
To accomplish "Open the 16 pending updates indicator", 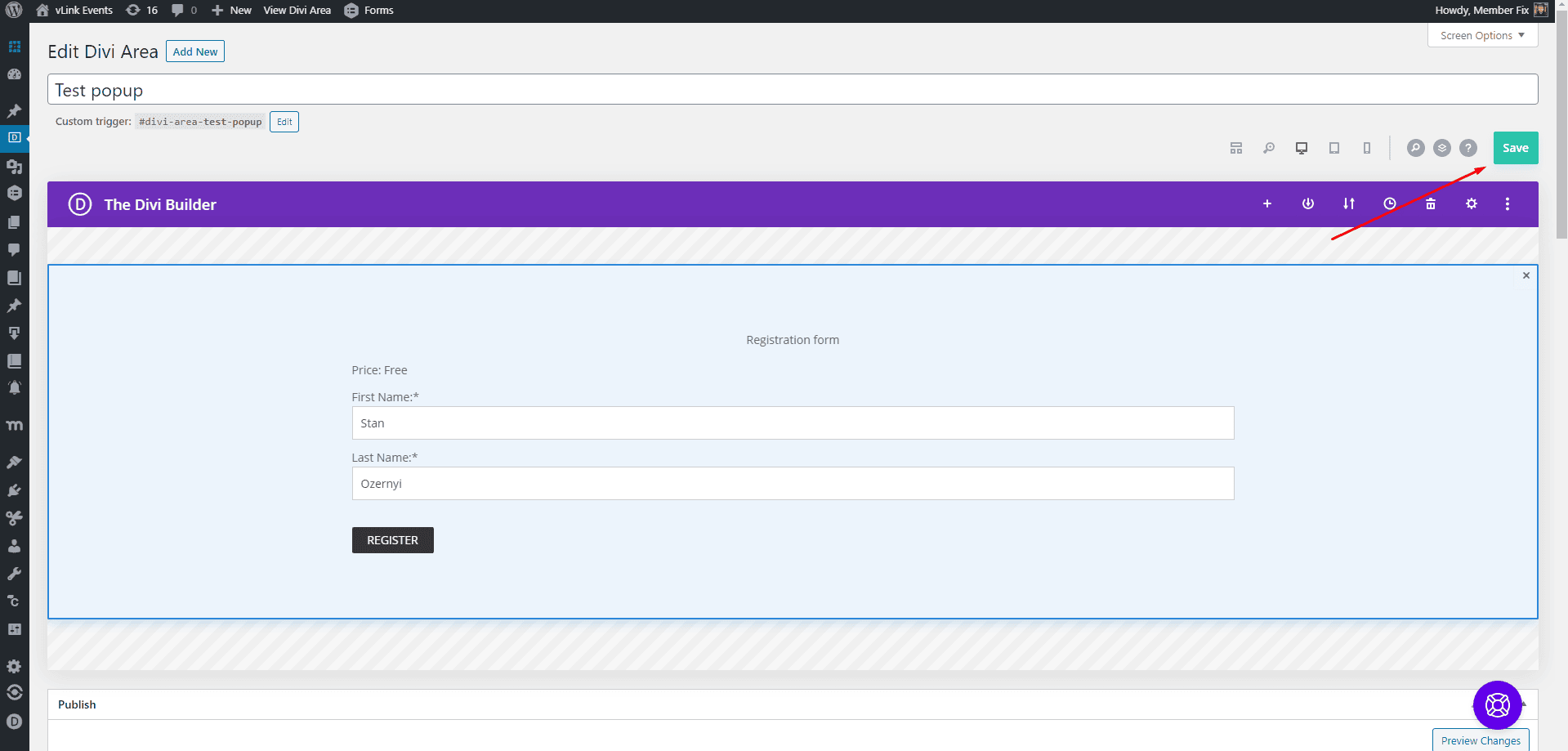I will click(x=141, y=11).
